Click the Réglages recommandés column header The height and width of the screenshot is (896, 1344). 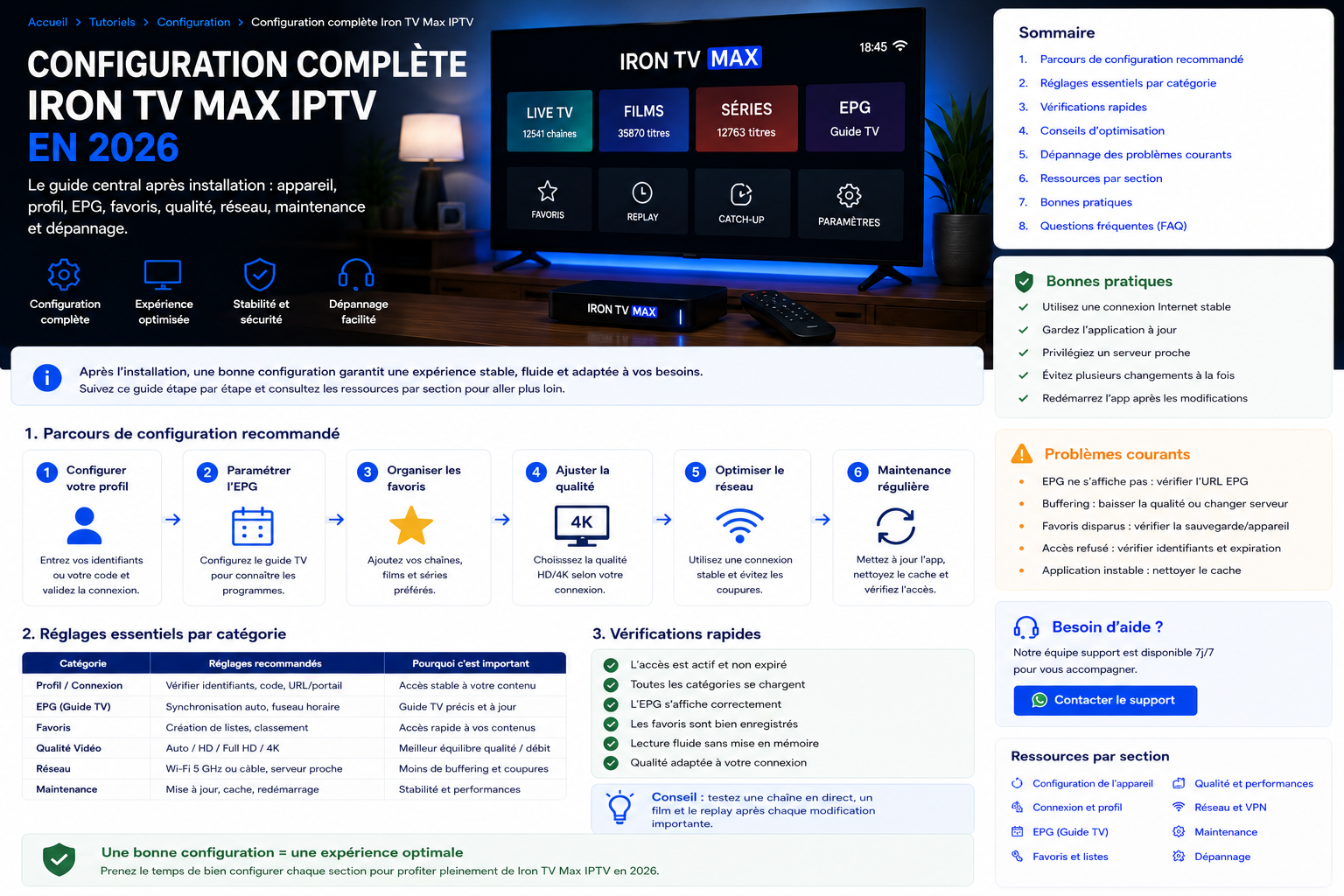[x=265, y=663]
